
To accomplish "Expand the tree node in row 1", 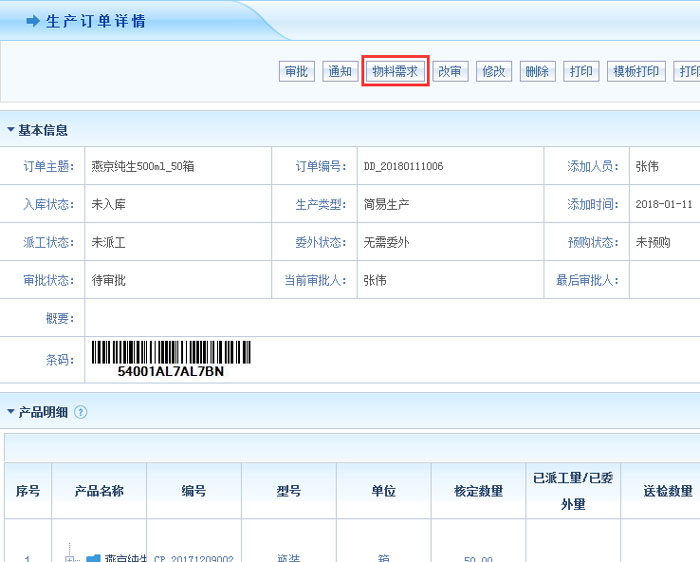I will (70, 559).
